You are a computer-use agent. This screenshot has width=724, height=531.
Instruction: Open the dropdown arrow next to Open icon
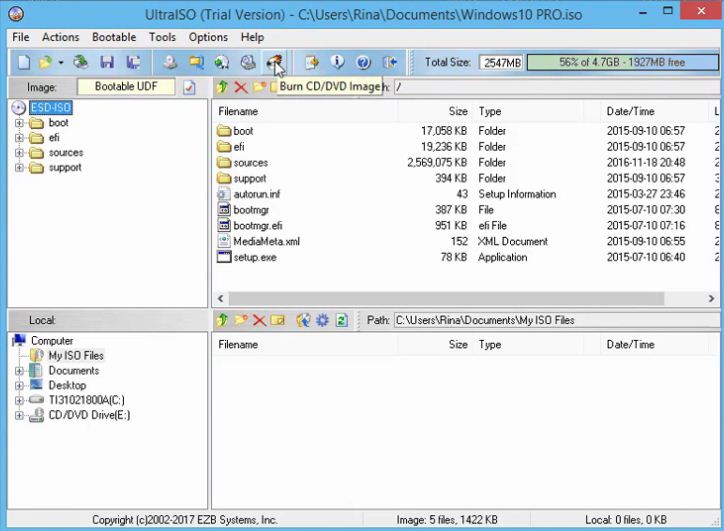click(60, 62)
